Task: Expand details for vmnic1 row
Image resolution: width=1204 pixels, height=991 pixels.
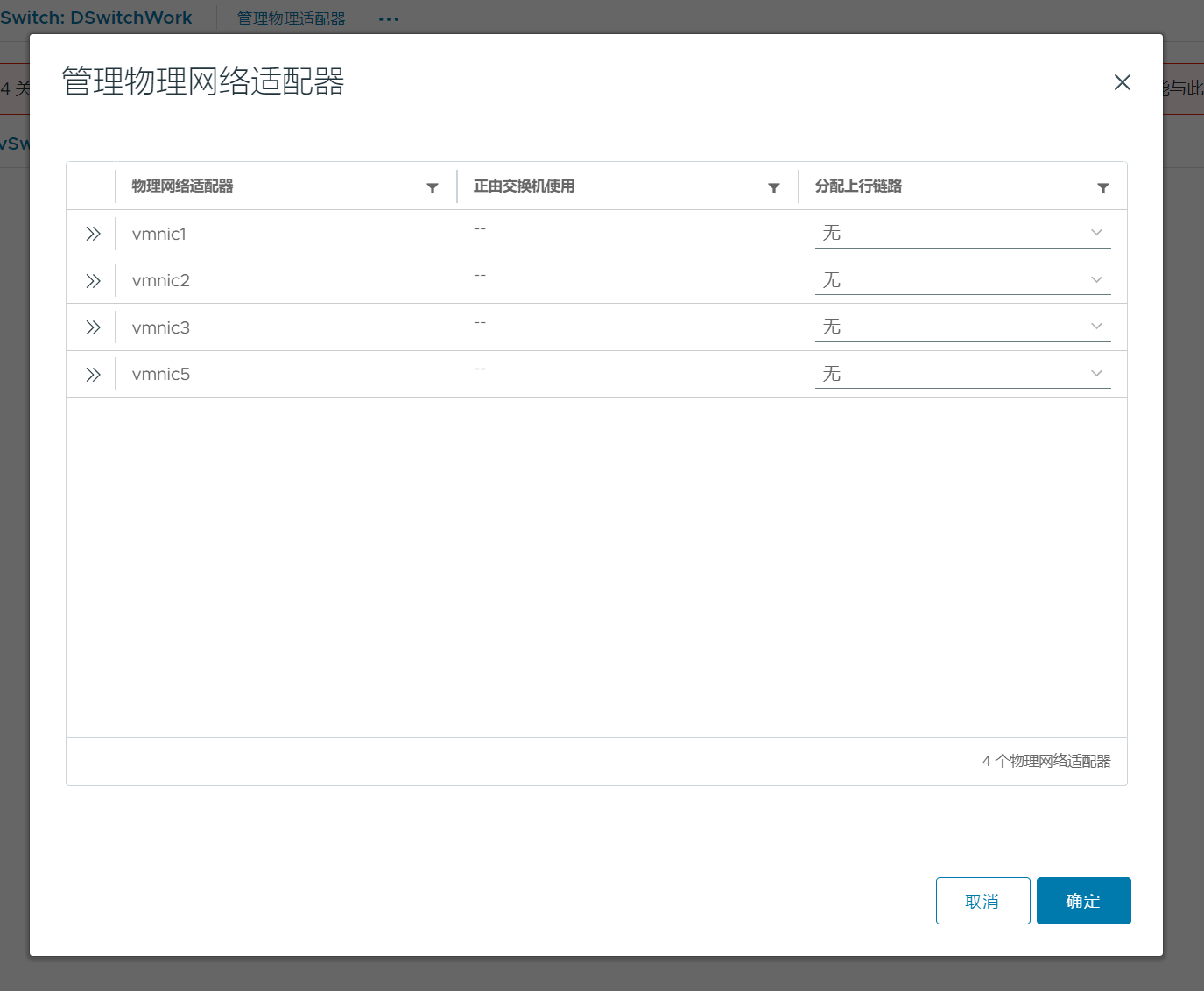Action: [x=93, y=234]
